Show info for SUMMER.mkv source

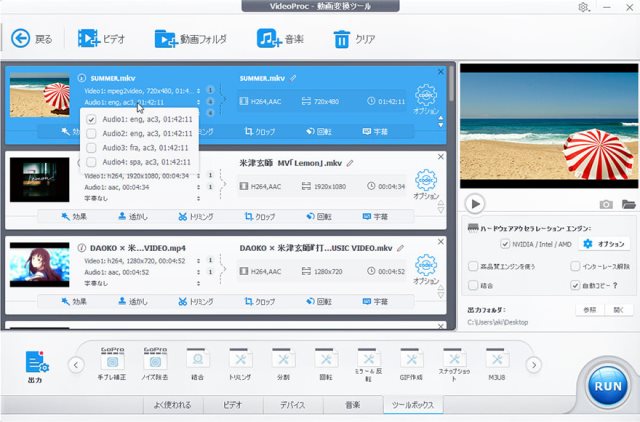82,78
